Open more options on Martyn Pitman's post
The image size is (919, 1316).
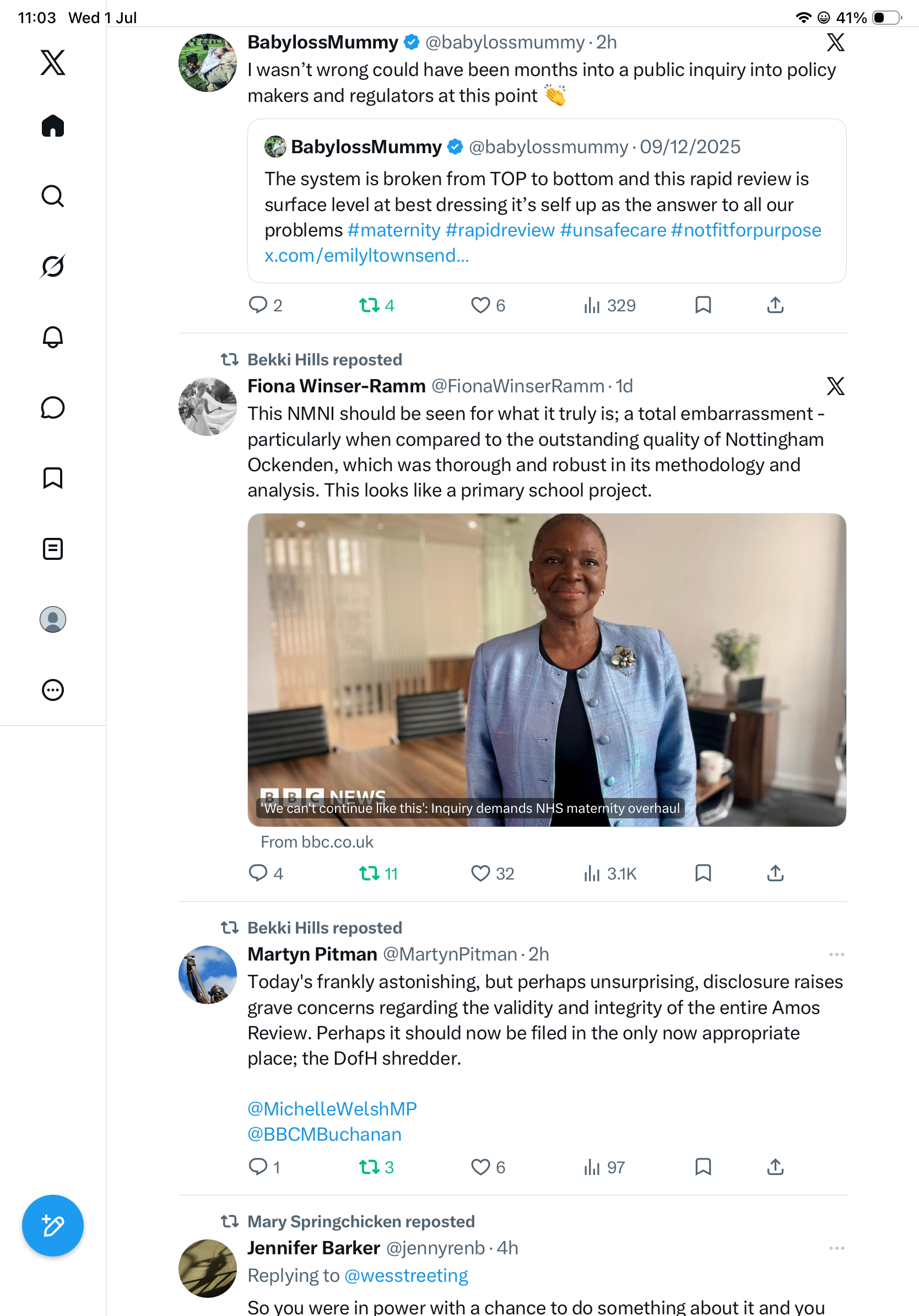point(836,954)
